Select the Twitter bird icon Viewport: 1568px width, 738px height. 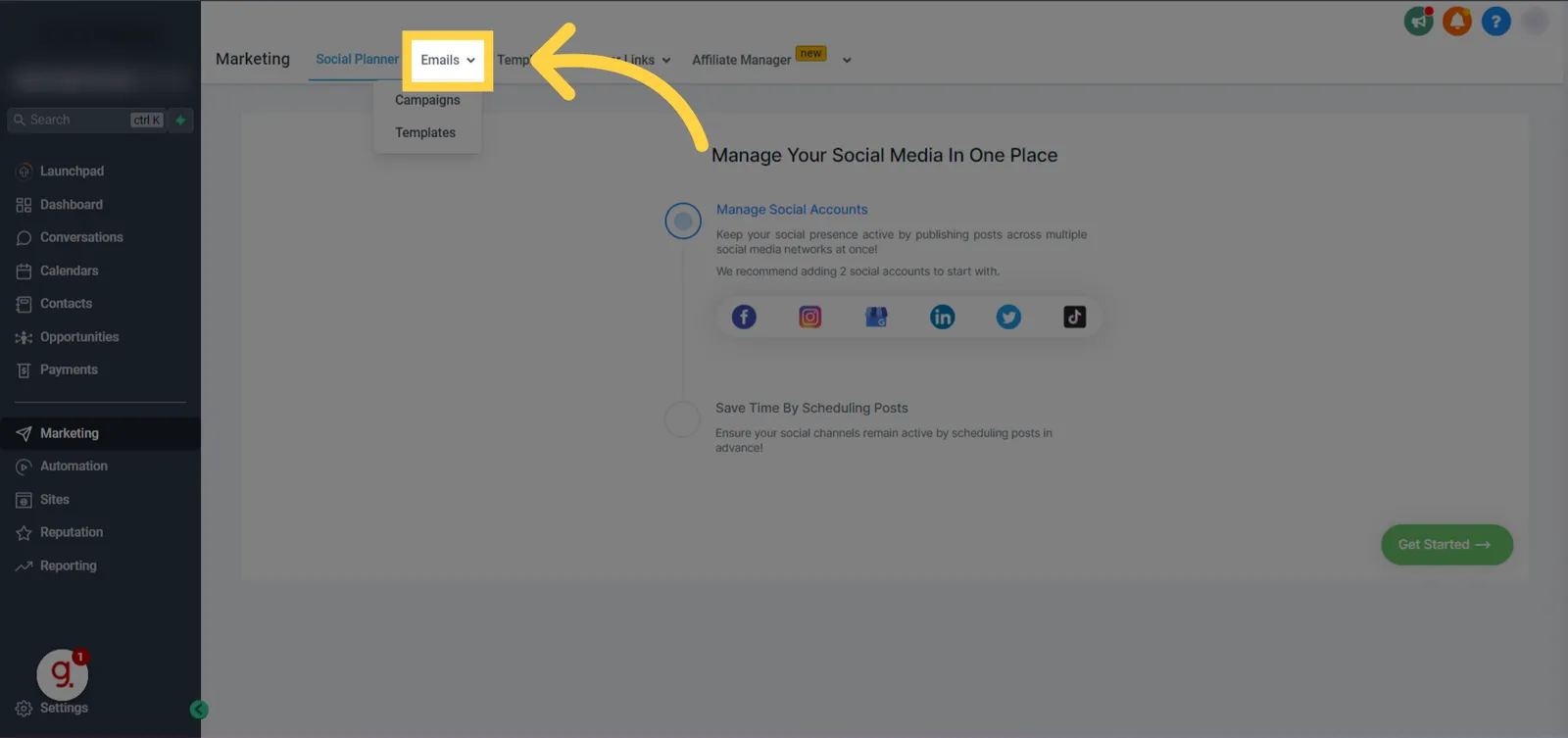click(1008, 317)
